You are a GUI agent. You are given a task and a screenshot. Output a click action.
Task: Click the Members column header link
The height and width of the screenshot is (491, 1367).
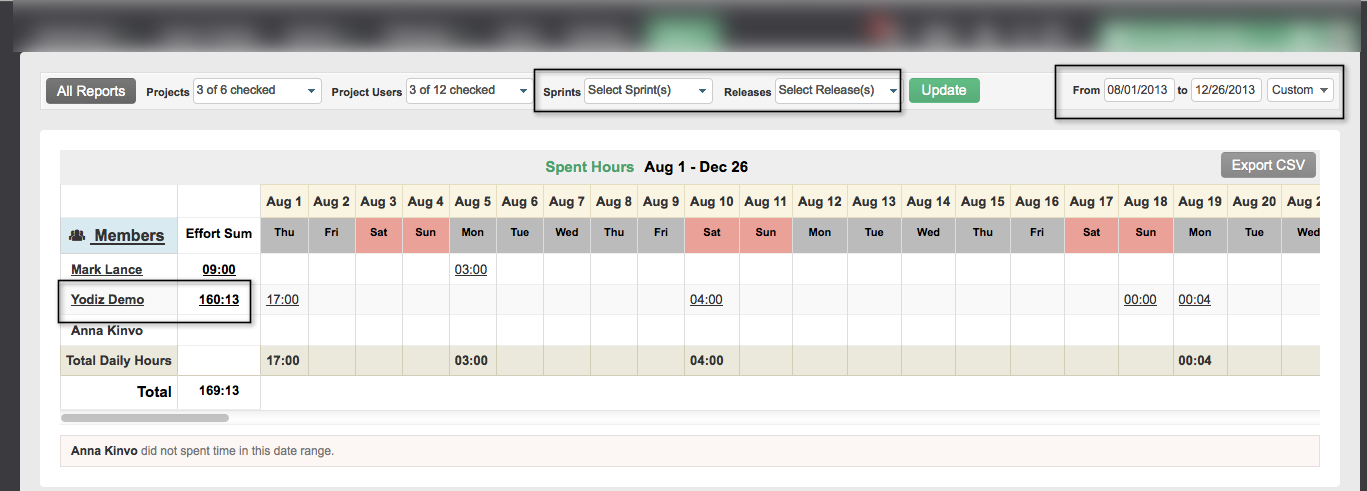coord(129,236)
